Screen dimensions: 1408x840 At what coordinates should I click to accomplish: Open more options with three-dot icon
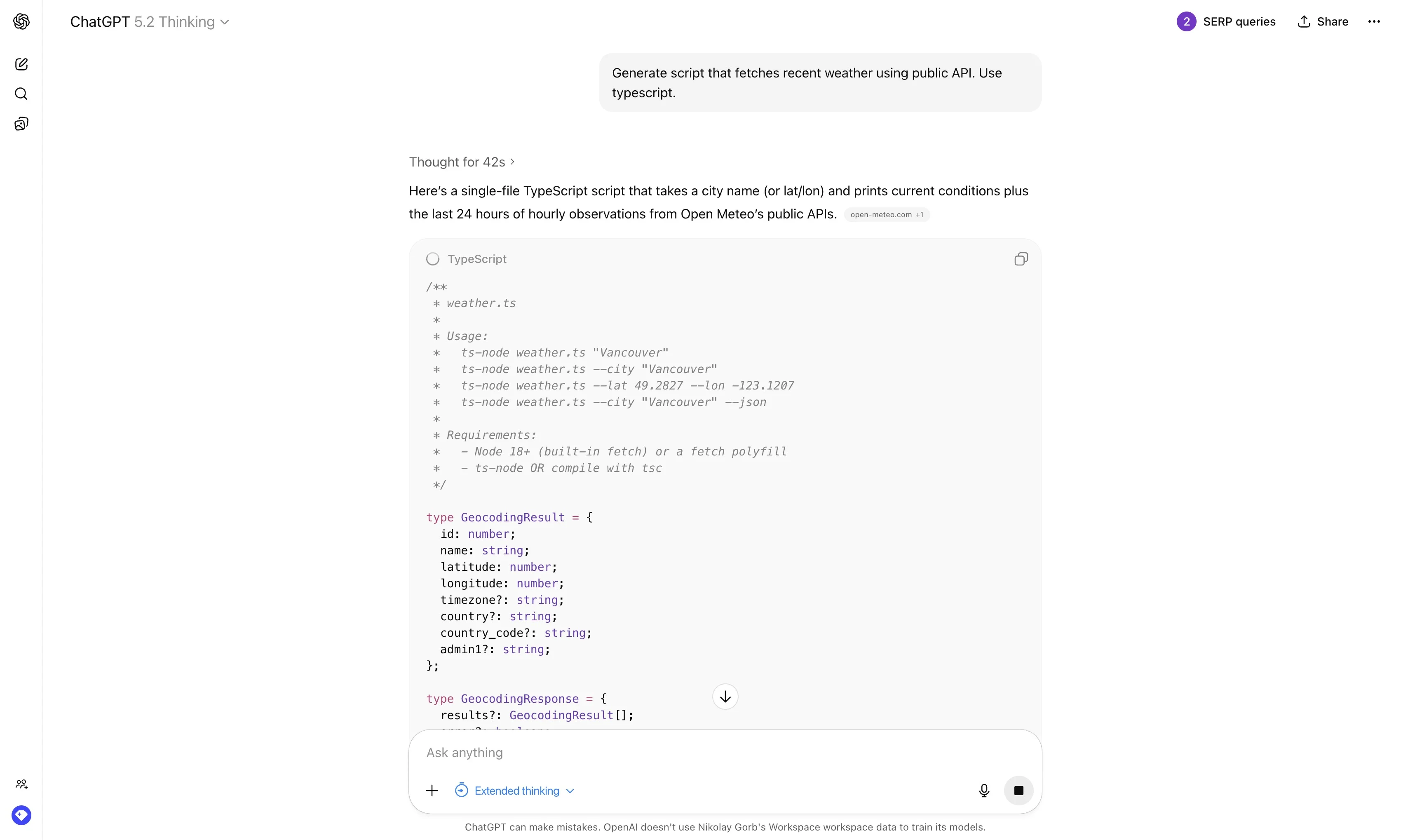point(1375,21)
